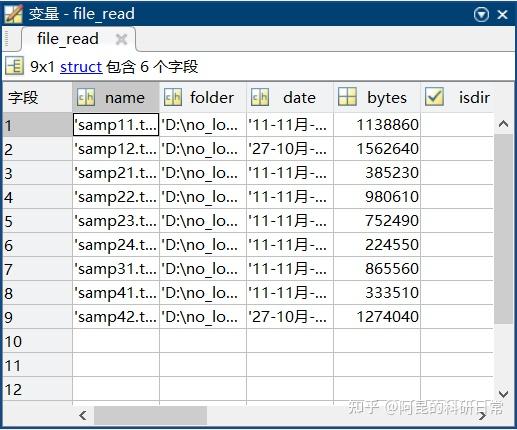Select the isdir cell in row 1
This screenshot has height=430, width=517.
click(x=457, y=125)
